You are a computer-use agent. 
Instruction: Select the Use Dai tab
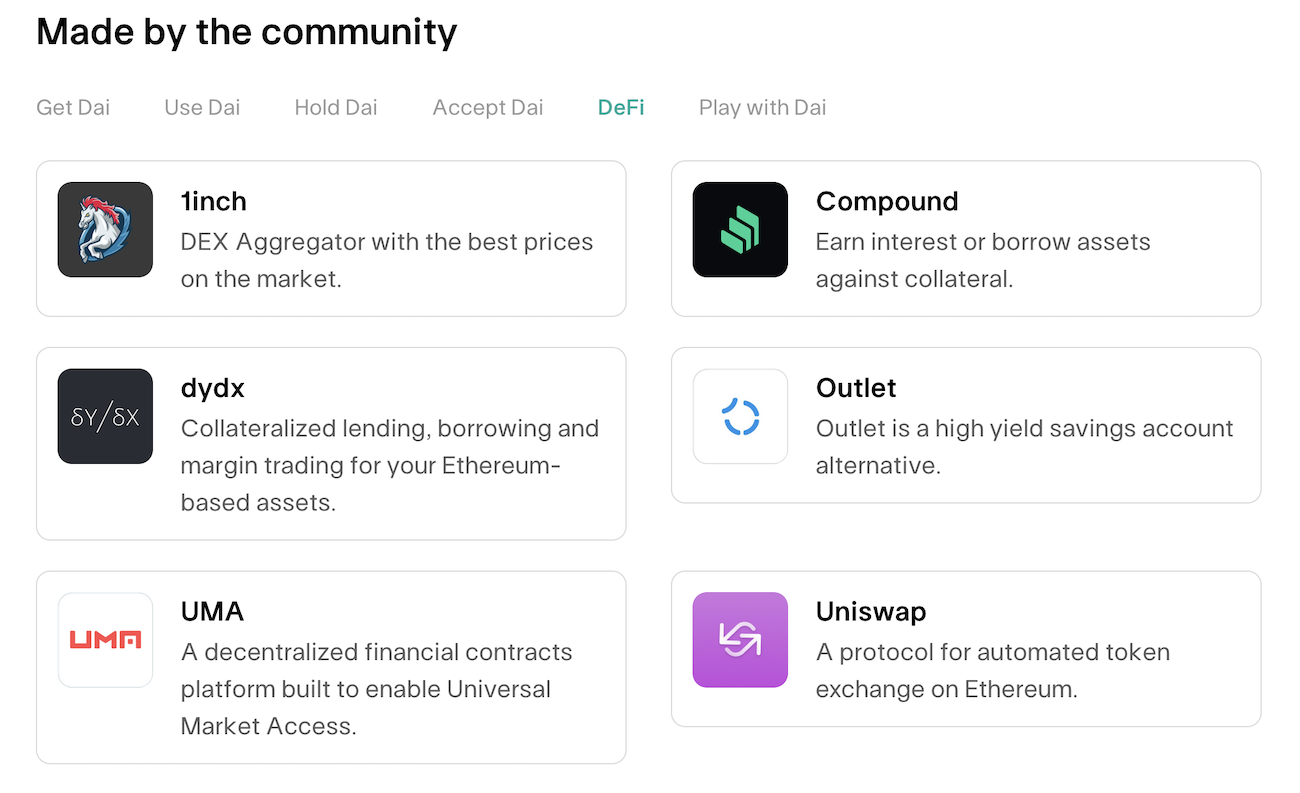[202, 107]
